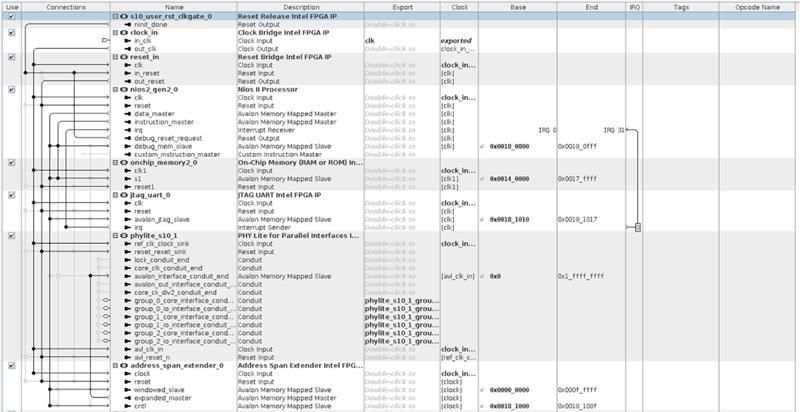Click the arrow icon beside in_clk
Screen dimensions: 800x412
pos(128,41)
